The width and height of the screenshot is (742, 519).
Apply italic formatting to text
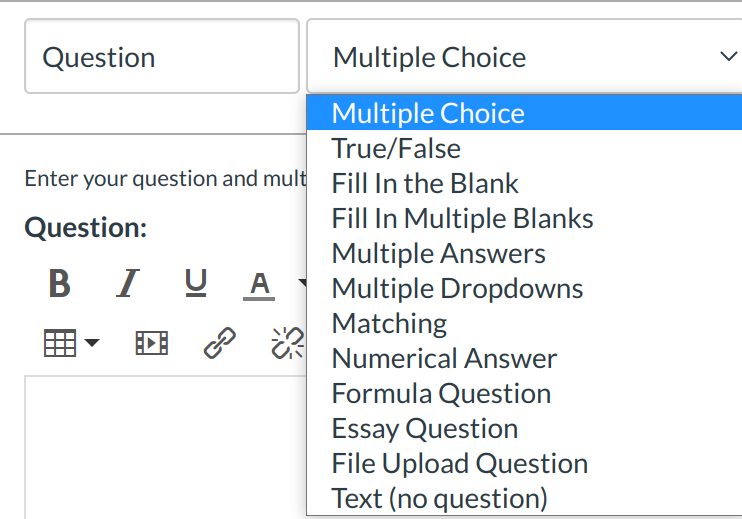127,285
